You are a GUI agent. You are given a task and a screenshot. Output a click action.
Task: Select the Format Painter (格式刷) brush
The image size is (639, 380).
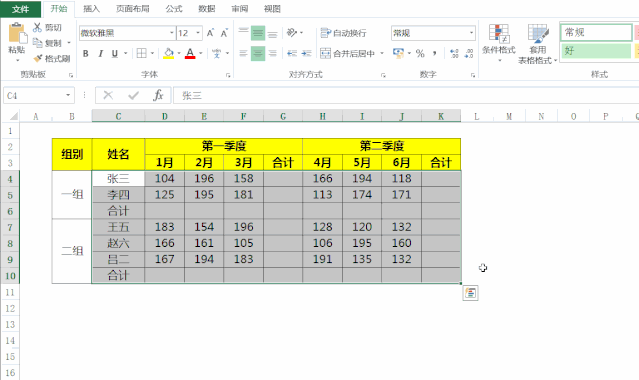37,58
